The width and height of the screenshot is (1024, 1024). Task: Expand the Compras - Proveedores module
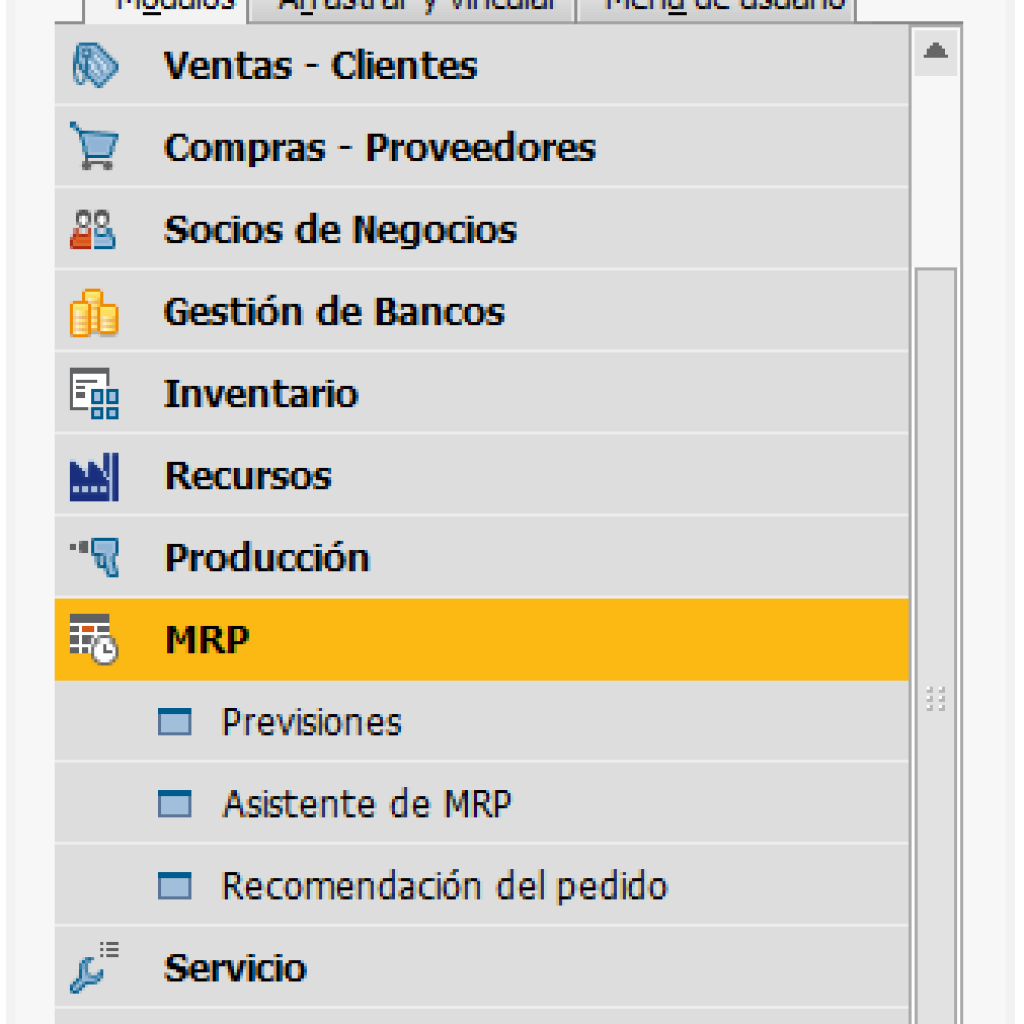[482, 147]
